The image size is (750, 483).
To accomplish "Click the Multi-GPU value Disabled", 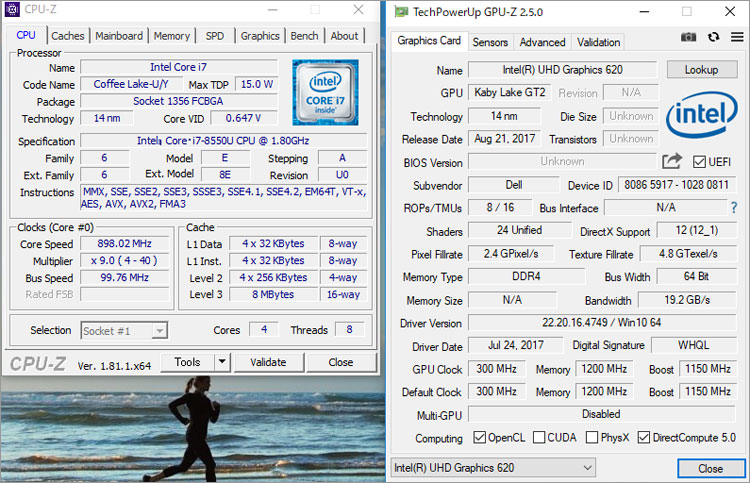I will point(601,414).
